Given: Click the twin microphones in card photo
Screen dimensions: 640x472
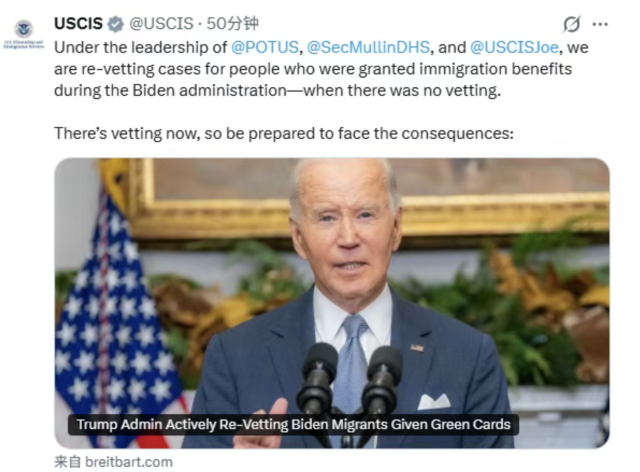Looking at the screenshot, I should (x=350, y=382).
